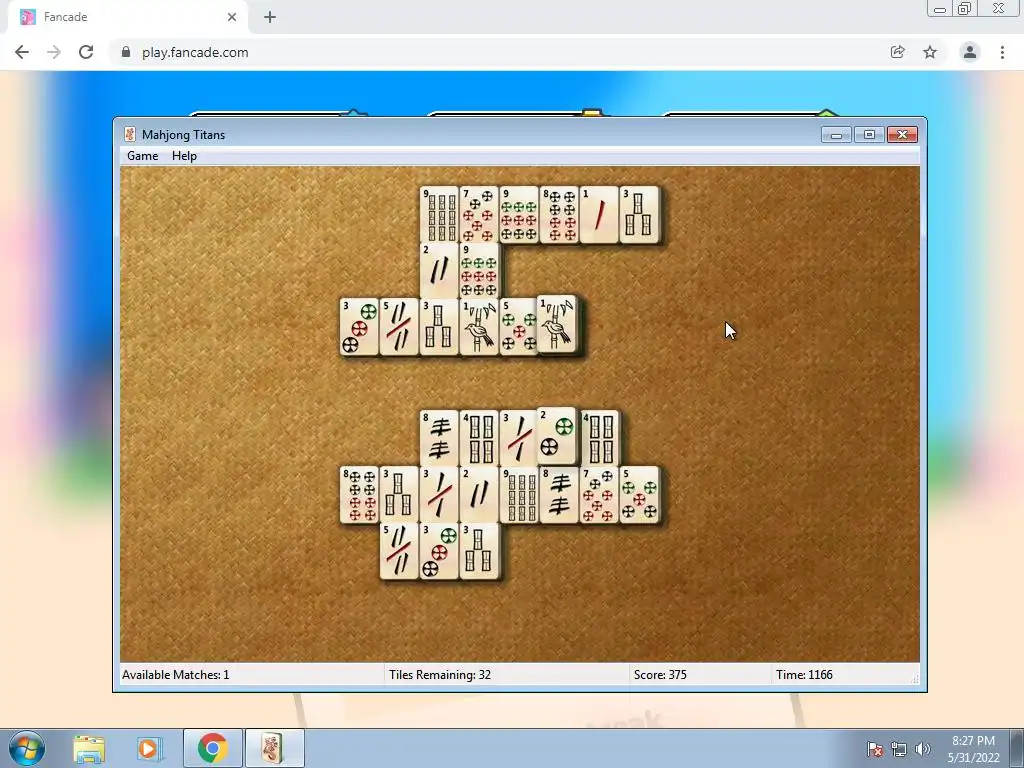Close the Fancade tab
The height and width of the screenshot is (768, 1024).
pos(232,17)
